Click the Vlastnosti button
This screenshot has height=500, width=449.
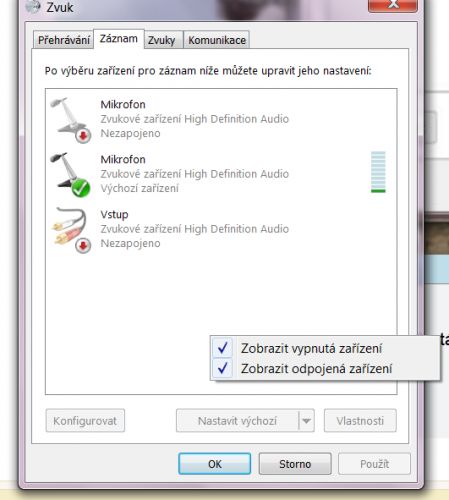click(360, 421)
